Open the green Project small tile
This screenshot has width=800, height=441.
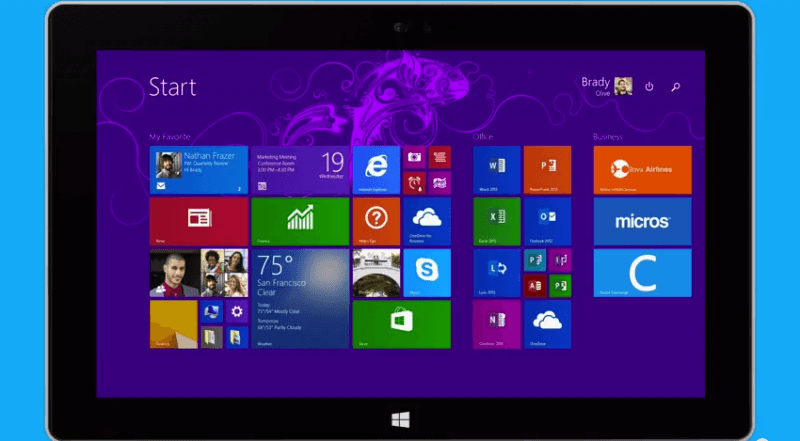560,286
